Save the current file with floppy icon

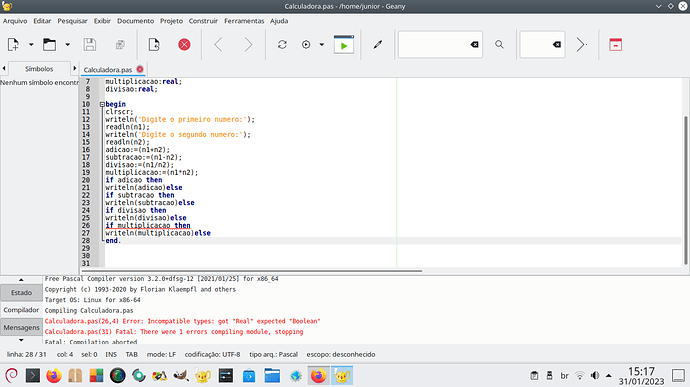[x=90, y=44]
